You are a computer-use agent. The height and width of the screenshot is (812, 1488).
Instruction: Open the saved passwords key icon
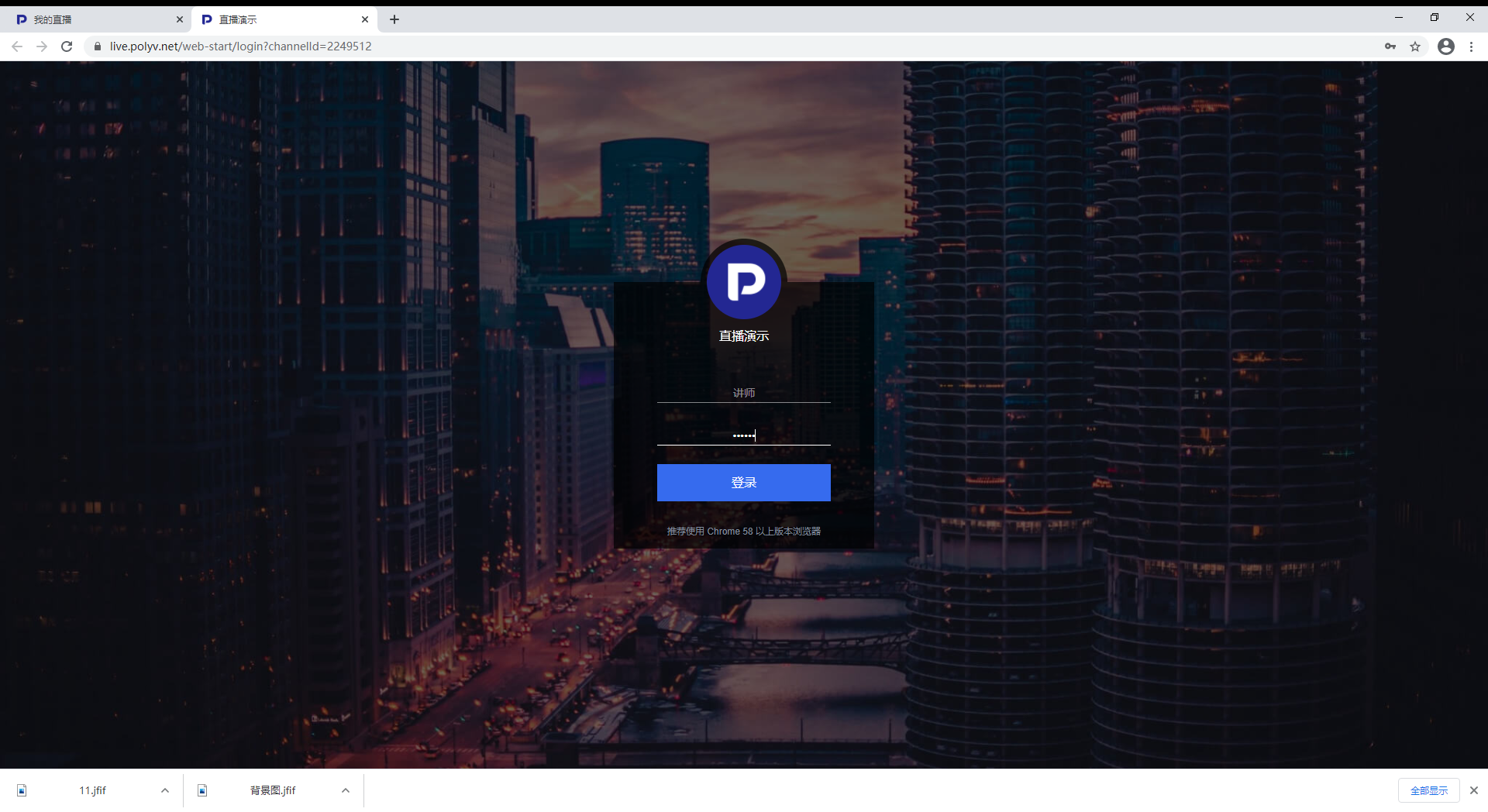click(x=1390, y=46)
